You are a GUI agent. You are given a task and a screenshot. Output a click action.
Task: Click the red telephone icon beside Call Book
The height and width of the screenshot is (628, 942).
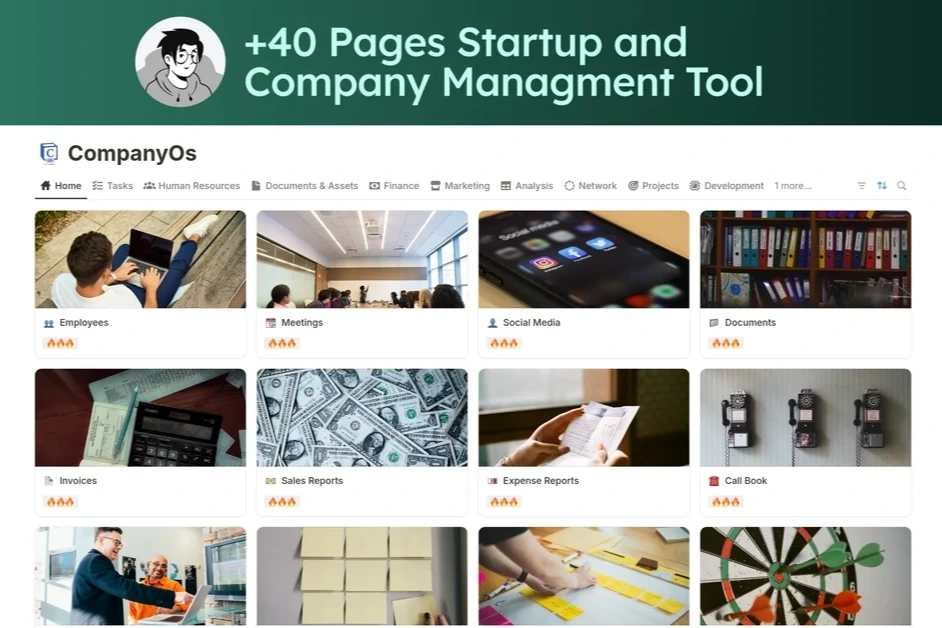pos(714,481)
